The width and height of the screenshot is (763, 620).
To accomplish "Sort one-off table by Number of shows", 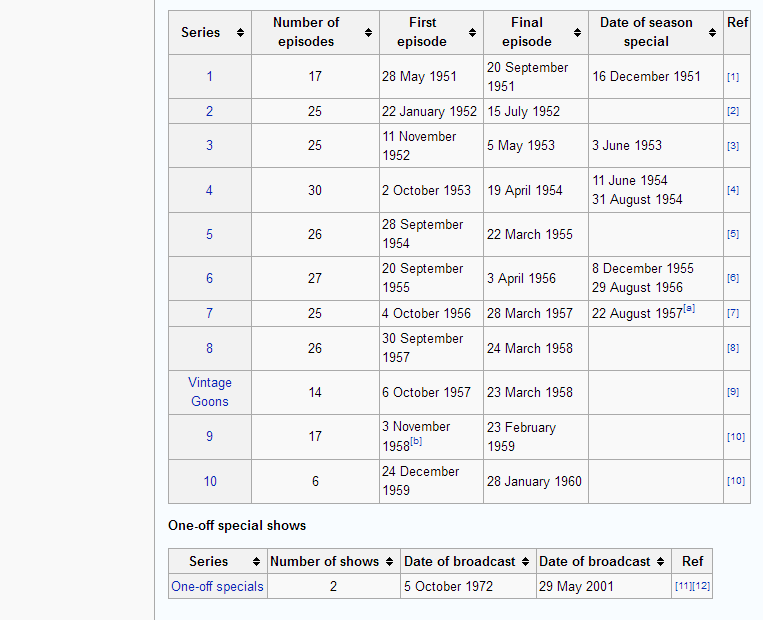I will [x=389, y=562].
